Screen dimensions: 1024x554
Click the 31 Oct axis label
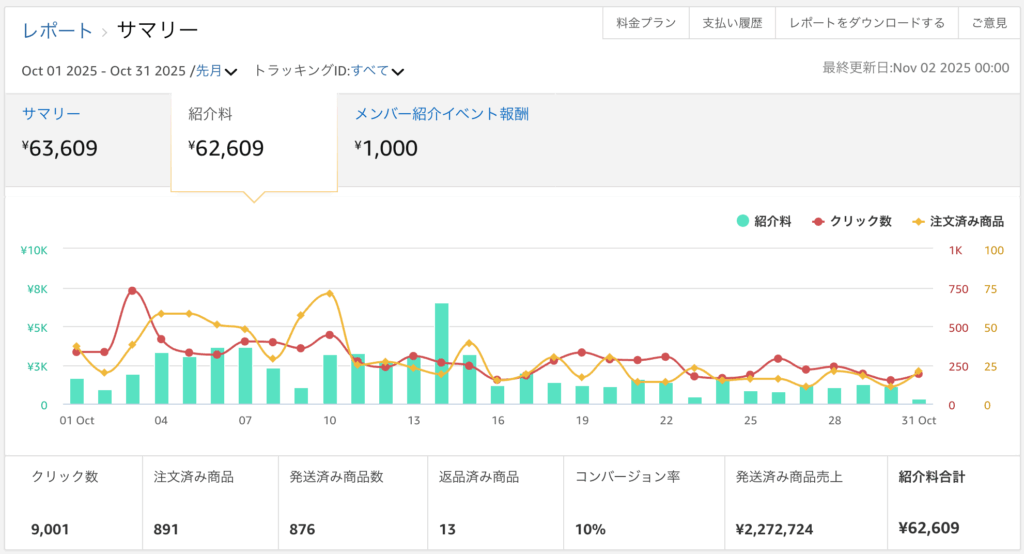tap(919, 421)
